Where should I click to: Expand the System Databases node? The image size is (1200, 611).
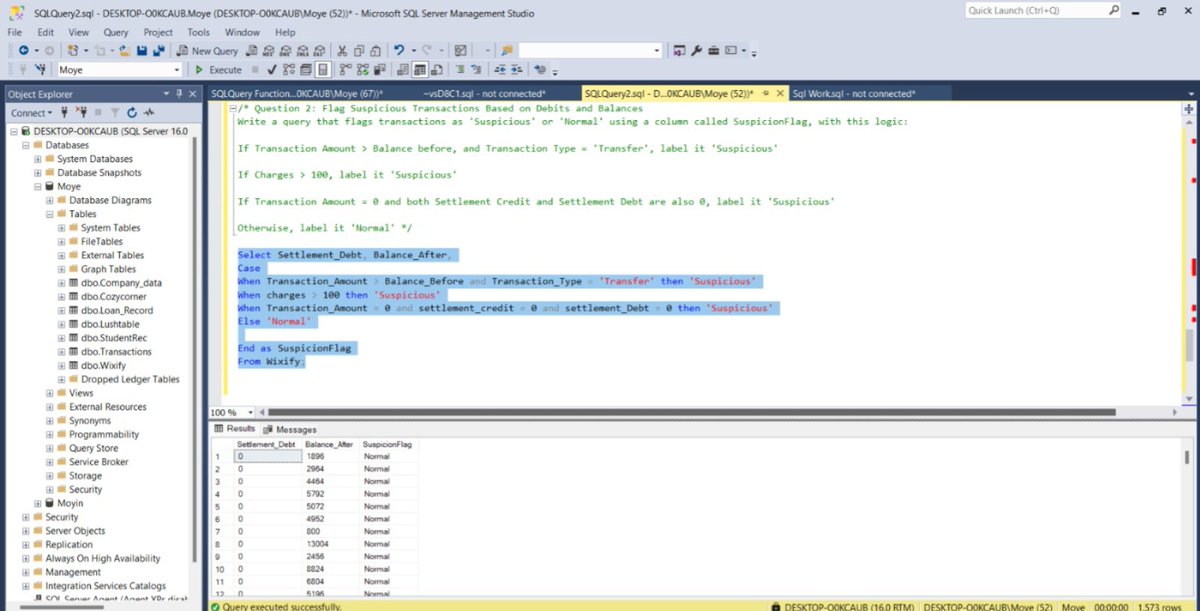pos(37,159)
